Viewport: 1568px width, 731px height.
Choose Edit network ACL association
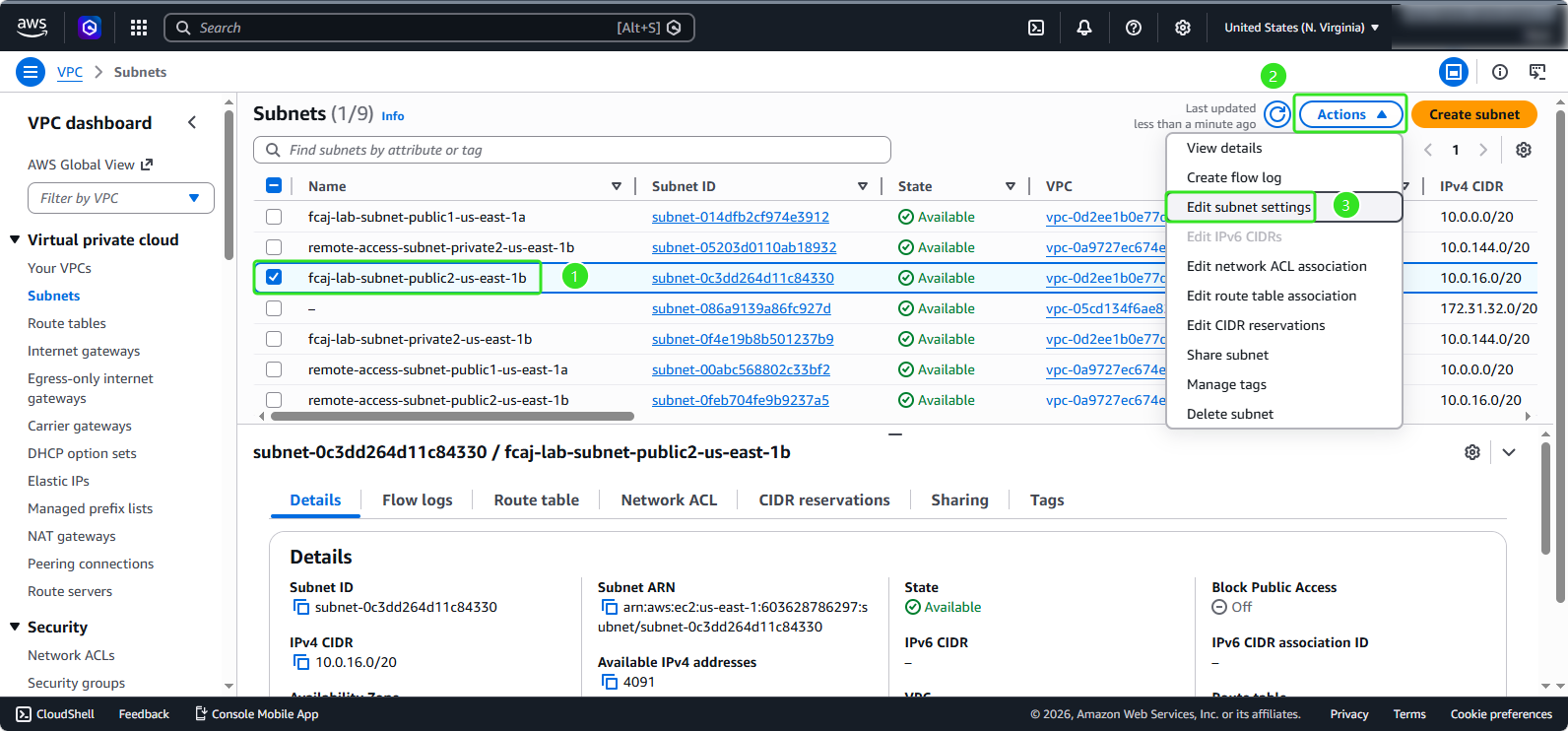click(x=1284, y=266)
